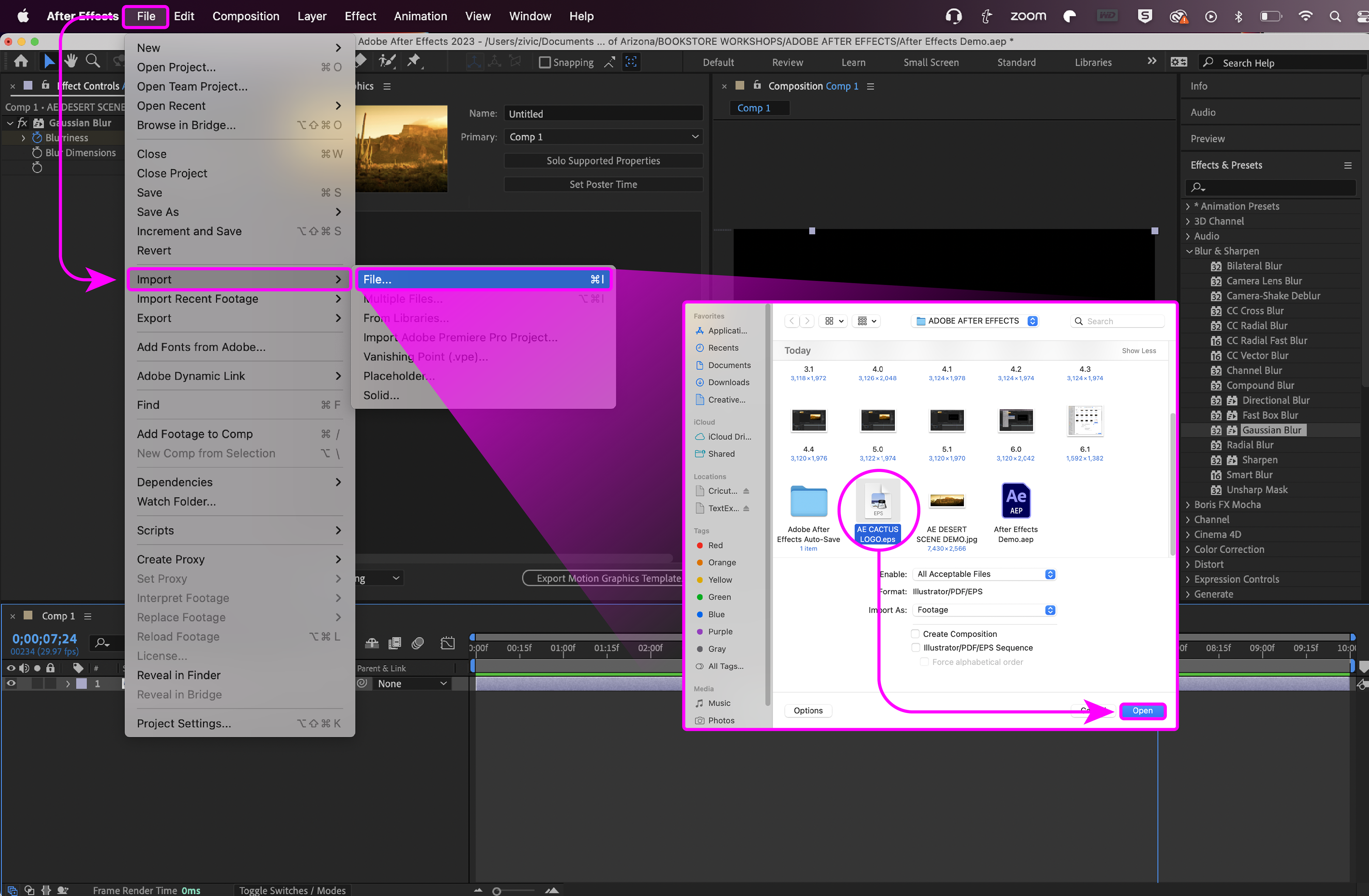Open the Composition menu in menu bar
This screenshot has width=1369, height=896.
coord(246,16)
